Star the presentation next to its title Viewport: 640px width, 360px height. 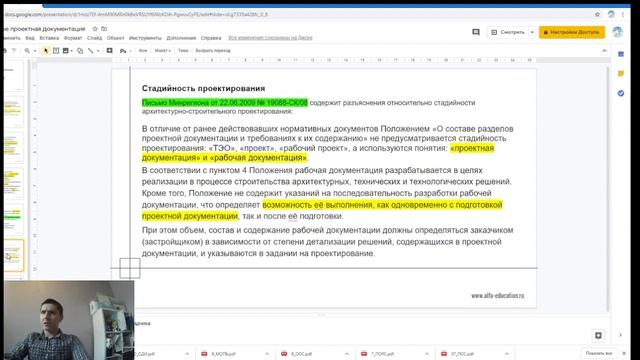click(95, 29)
